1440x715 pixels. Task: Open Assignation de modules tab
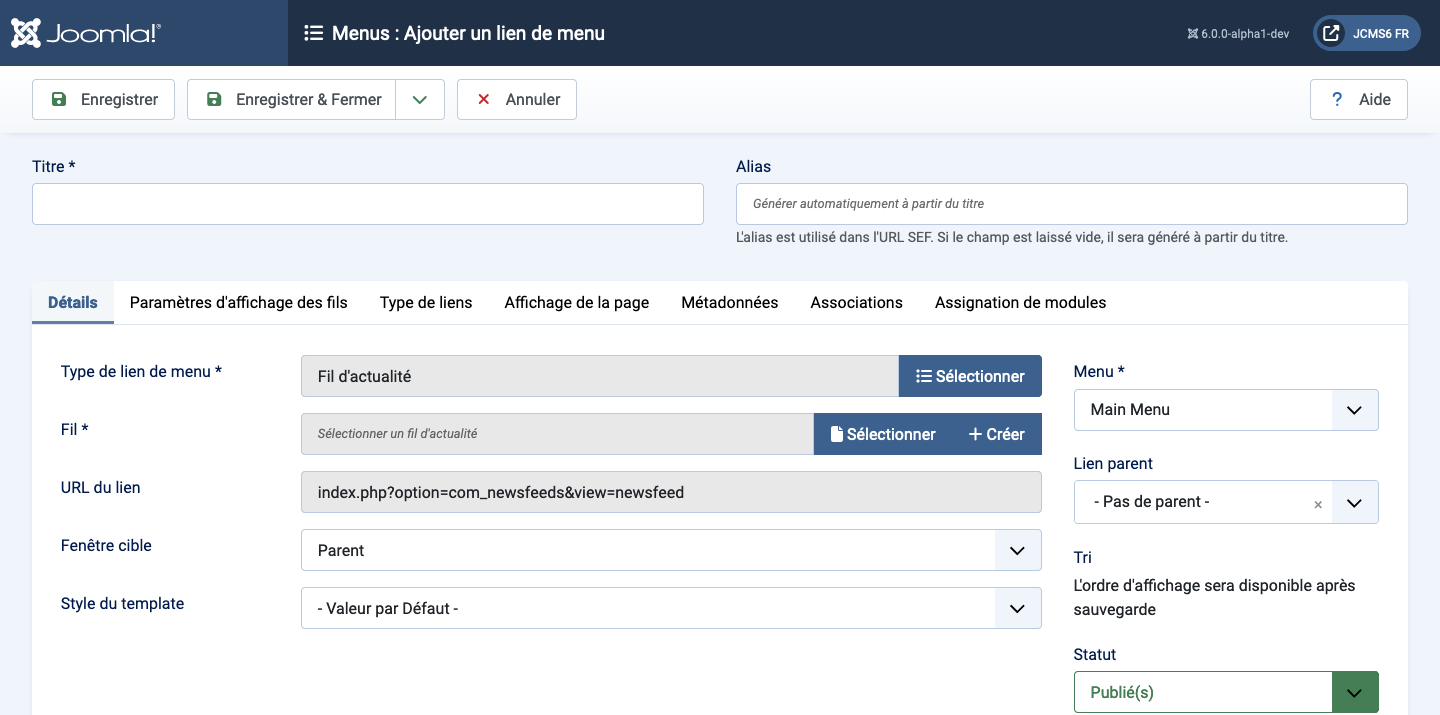click(1020, 302)
